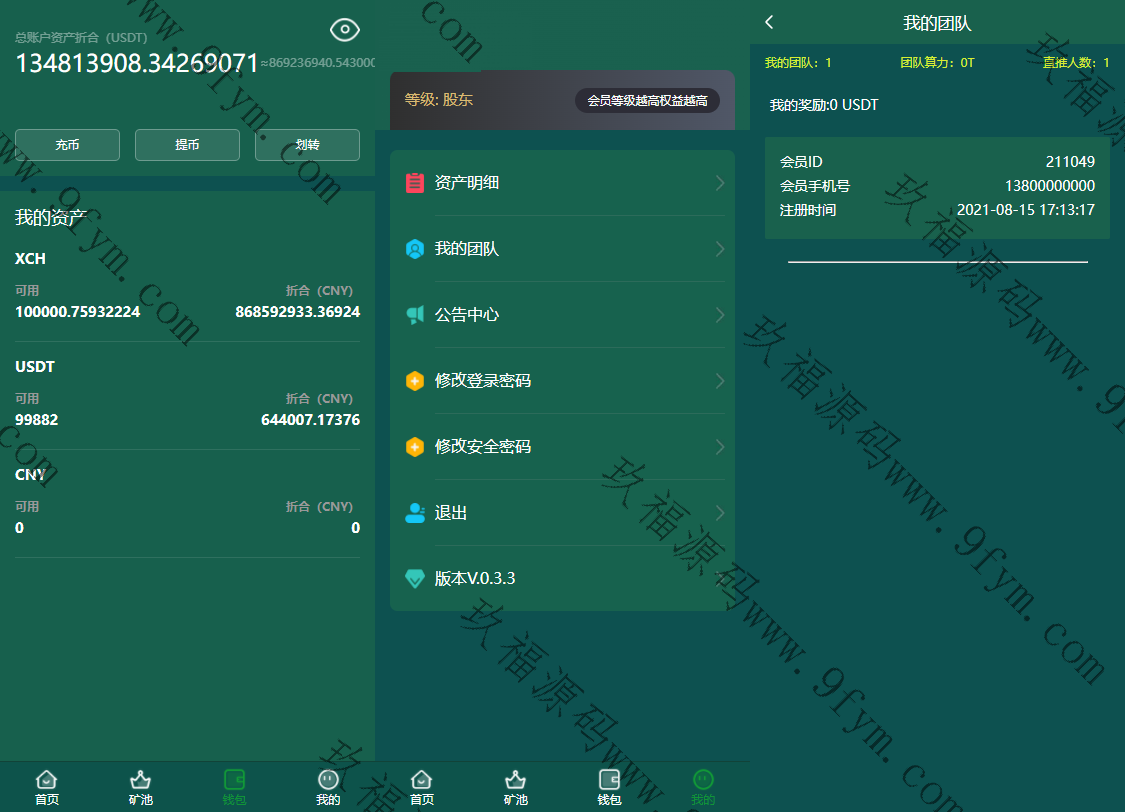Toggle asset balance visibility eye icon
The width and height of the screenshot is (1125, 812).
tap(345, 30)
